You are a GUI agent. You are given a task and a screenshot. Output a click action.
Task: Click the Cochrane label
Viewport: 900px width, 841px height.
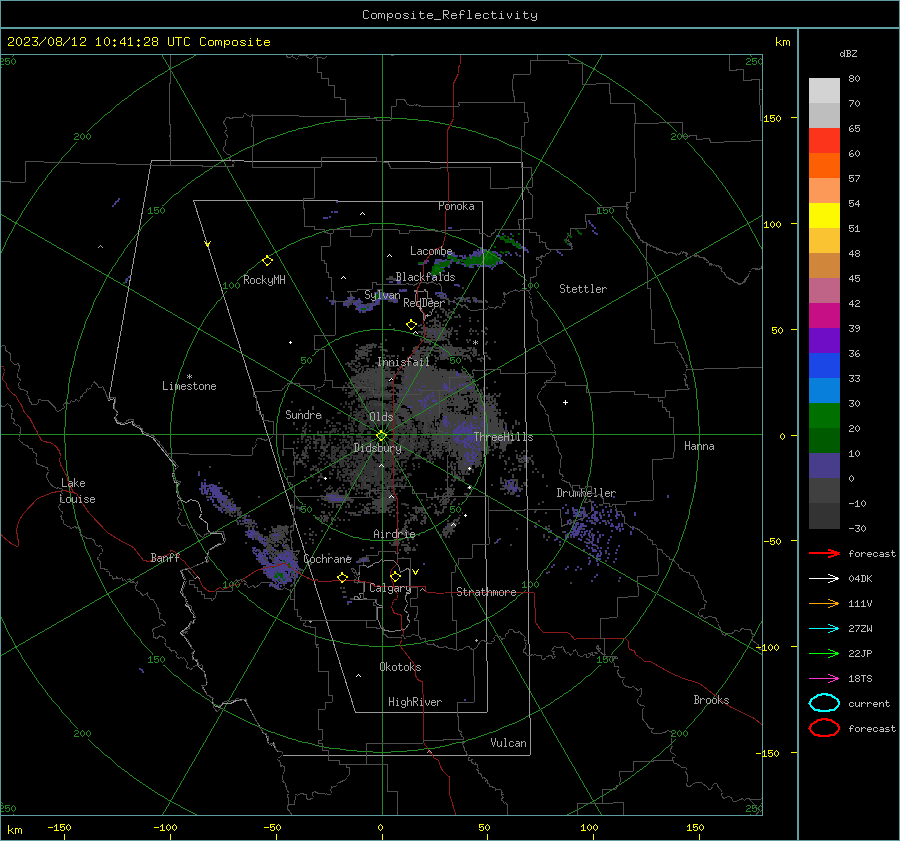click(327, 559)
